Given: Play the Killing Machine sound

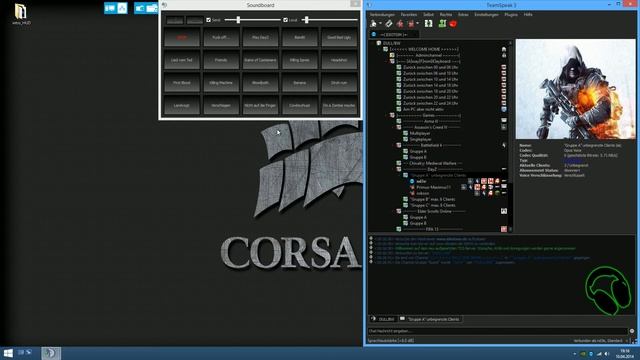Looking at the screenshot, I should click(x=221, y=83).
